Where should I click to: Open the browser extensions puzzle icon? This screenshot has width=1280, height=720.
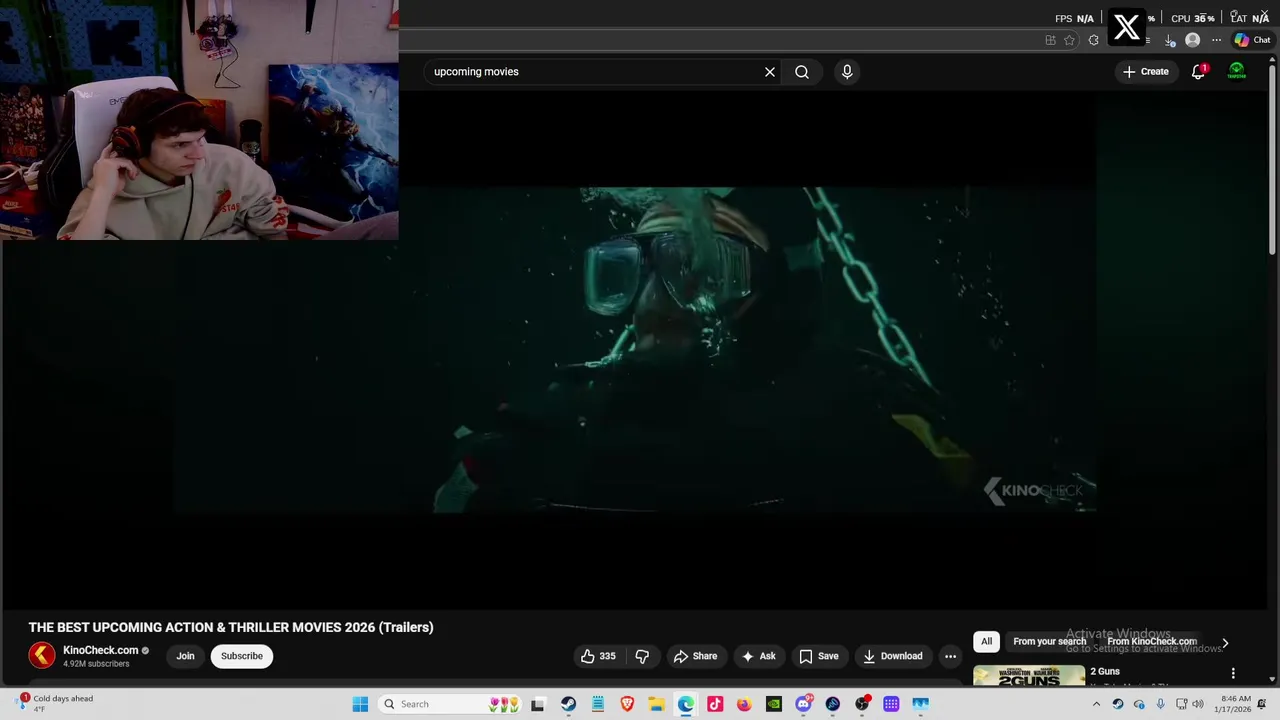pos(1094,40)
